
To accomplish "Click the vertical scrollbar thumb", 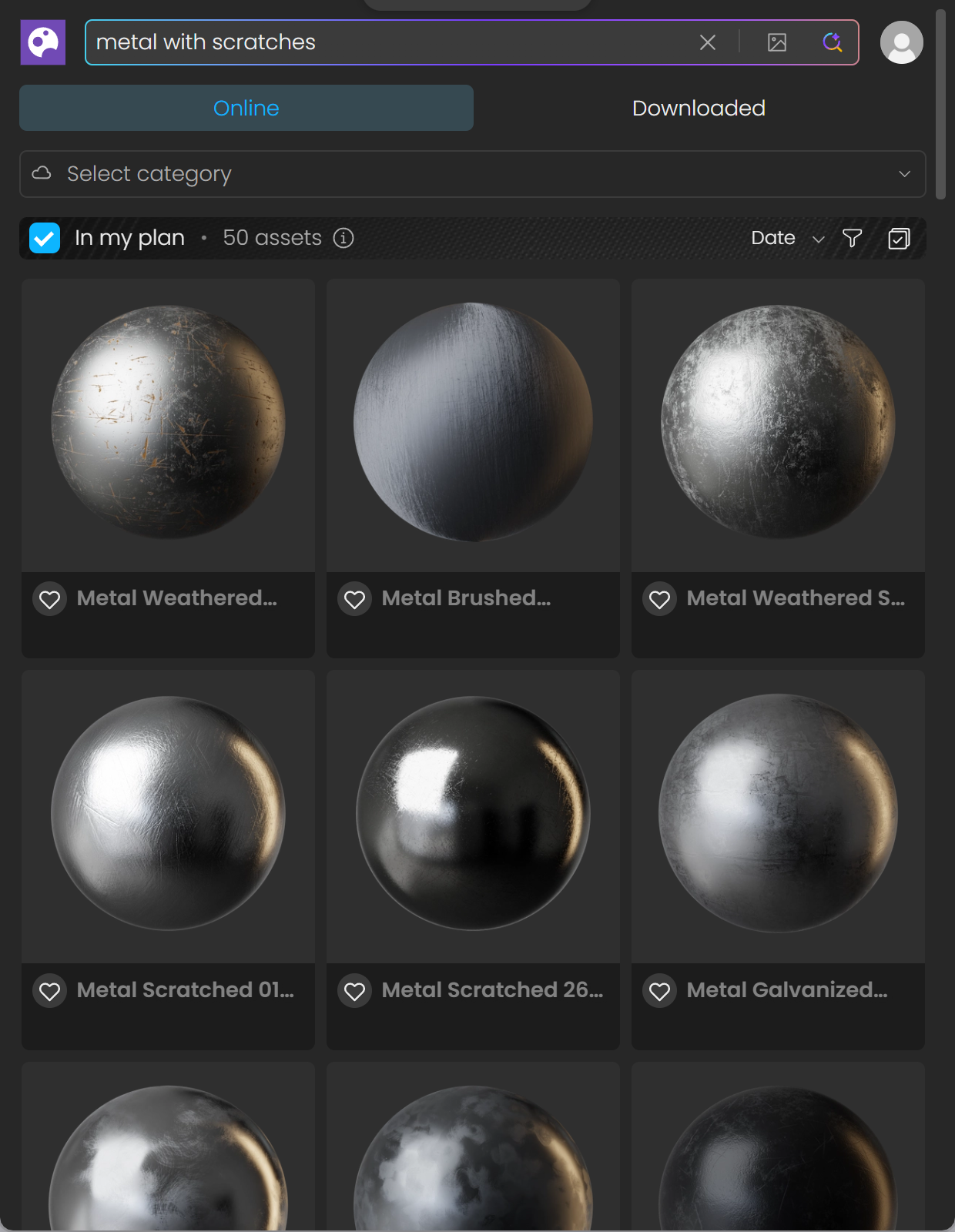I will point(940,104).
